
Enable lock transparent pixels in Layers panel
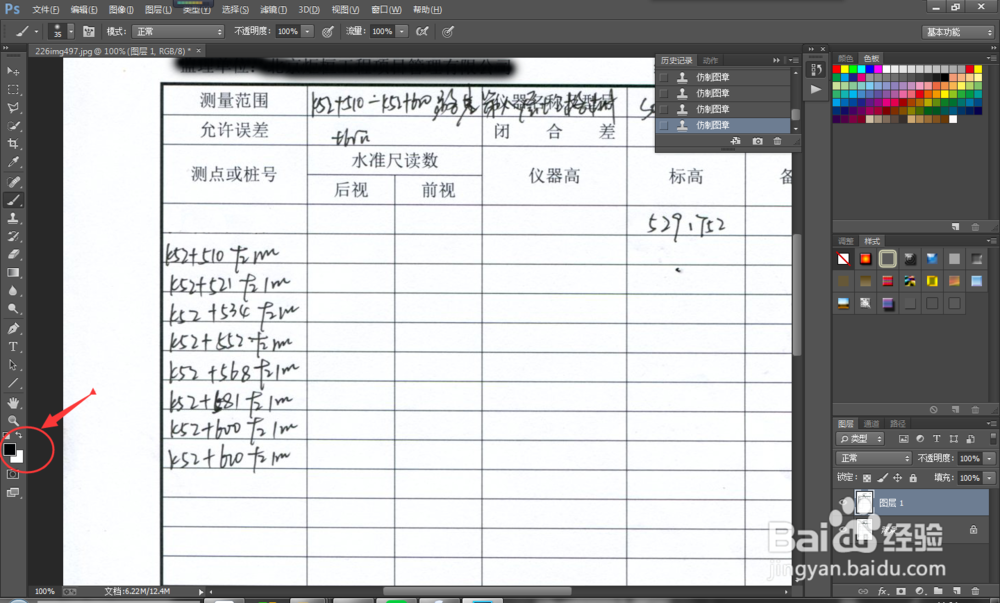click(866, 478)
